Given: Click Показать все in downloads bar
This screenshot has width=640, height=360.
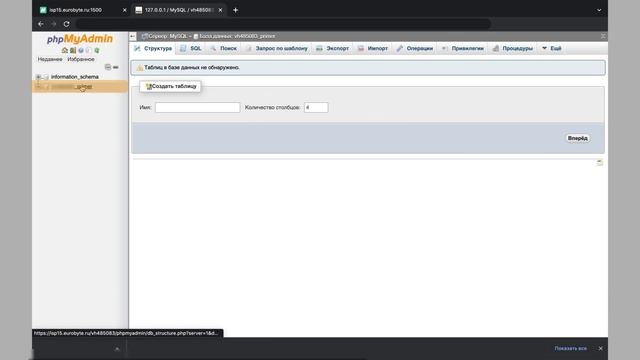Looking at the screenshot, I should pyautogui.click(x=570, y=349).
